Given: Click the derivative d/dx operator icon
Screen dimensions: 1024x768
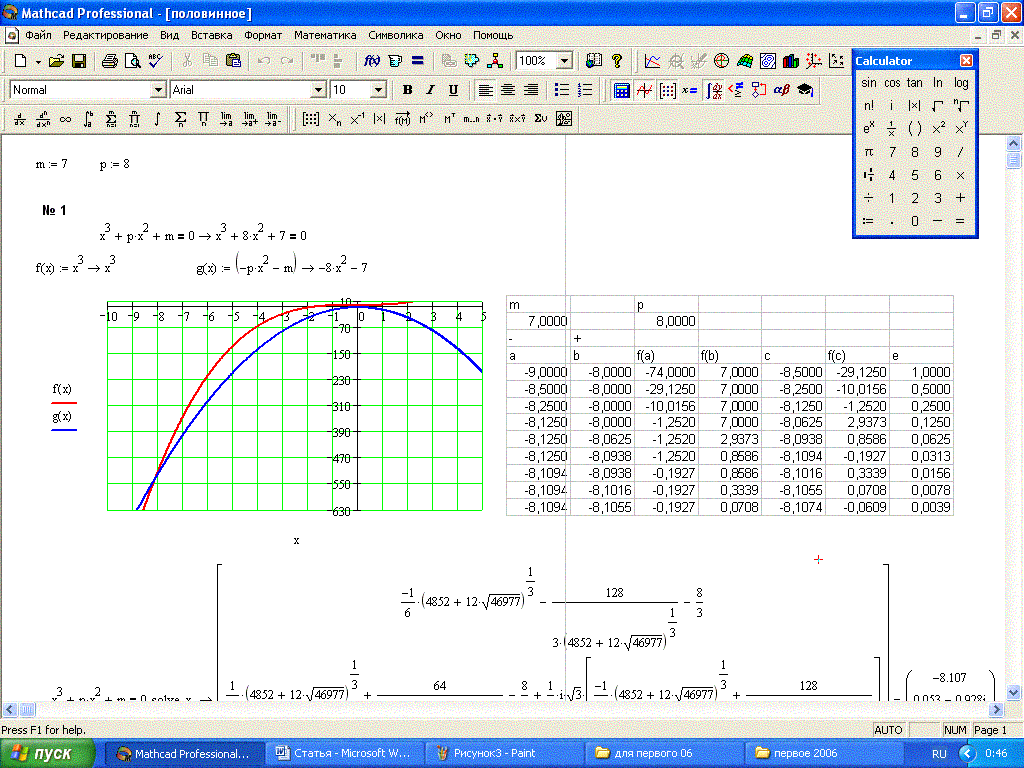Looking at the screenshot, I should tap(20, 119).
